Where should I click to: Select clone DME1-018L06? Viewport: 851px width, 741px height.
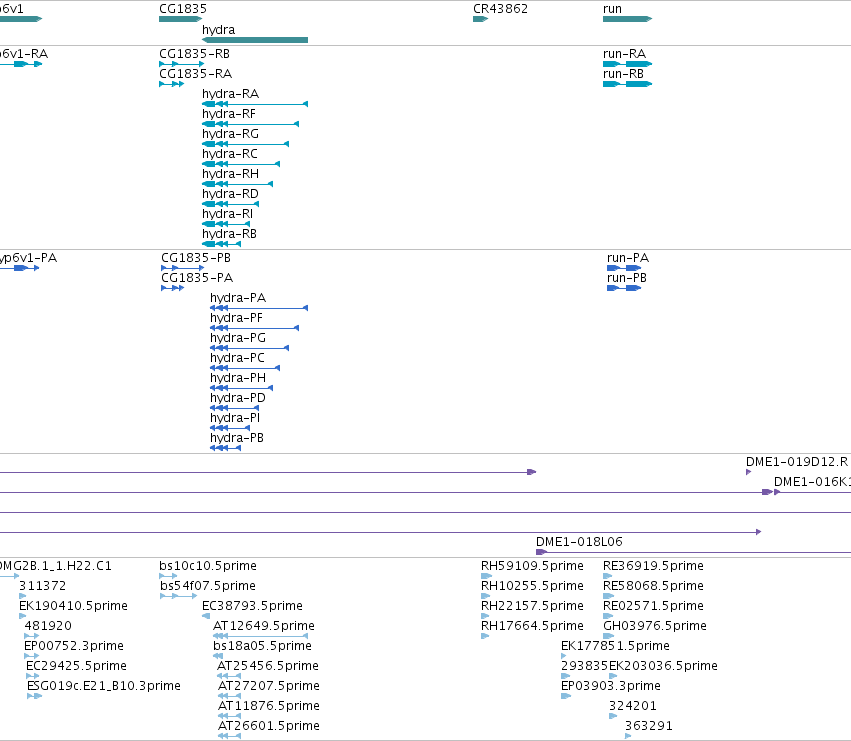[579, 542]
